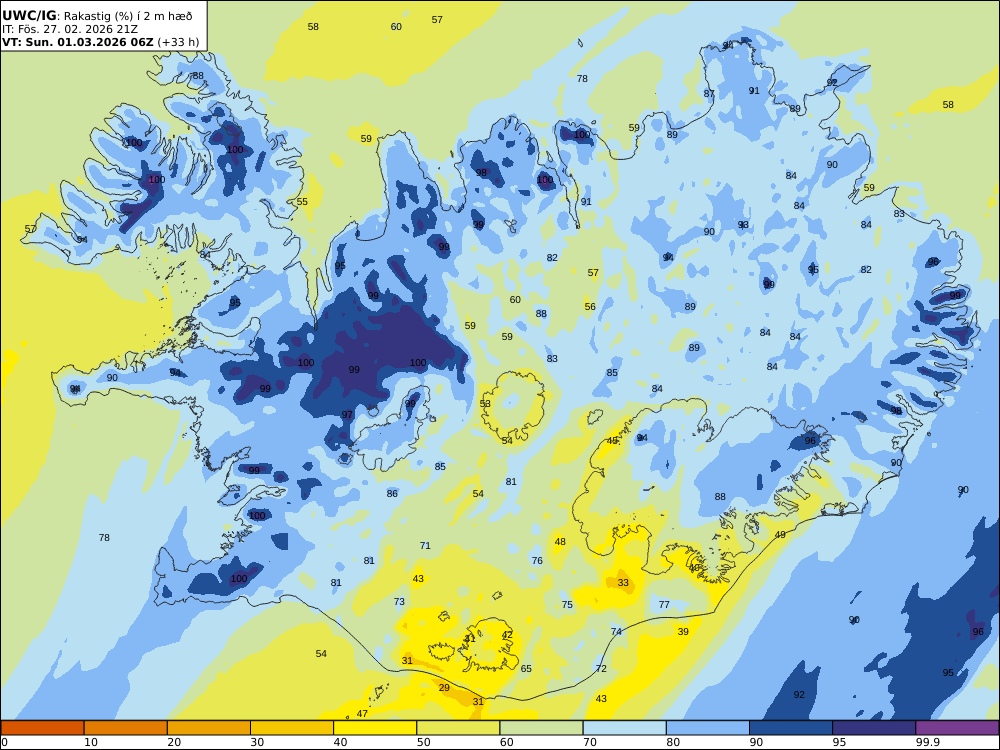Click the 'IT: Fös. 27. 02. 2026 21Z' line
Screen dimensions: 1000x750
point(70,29)
